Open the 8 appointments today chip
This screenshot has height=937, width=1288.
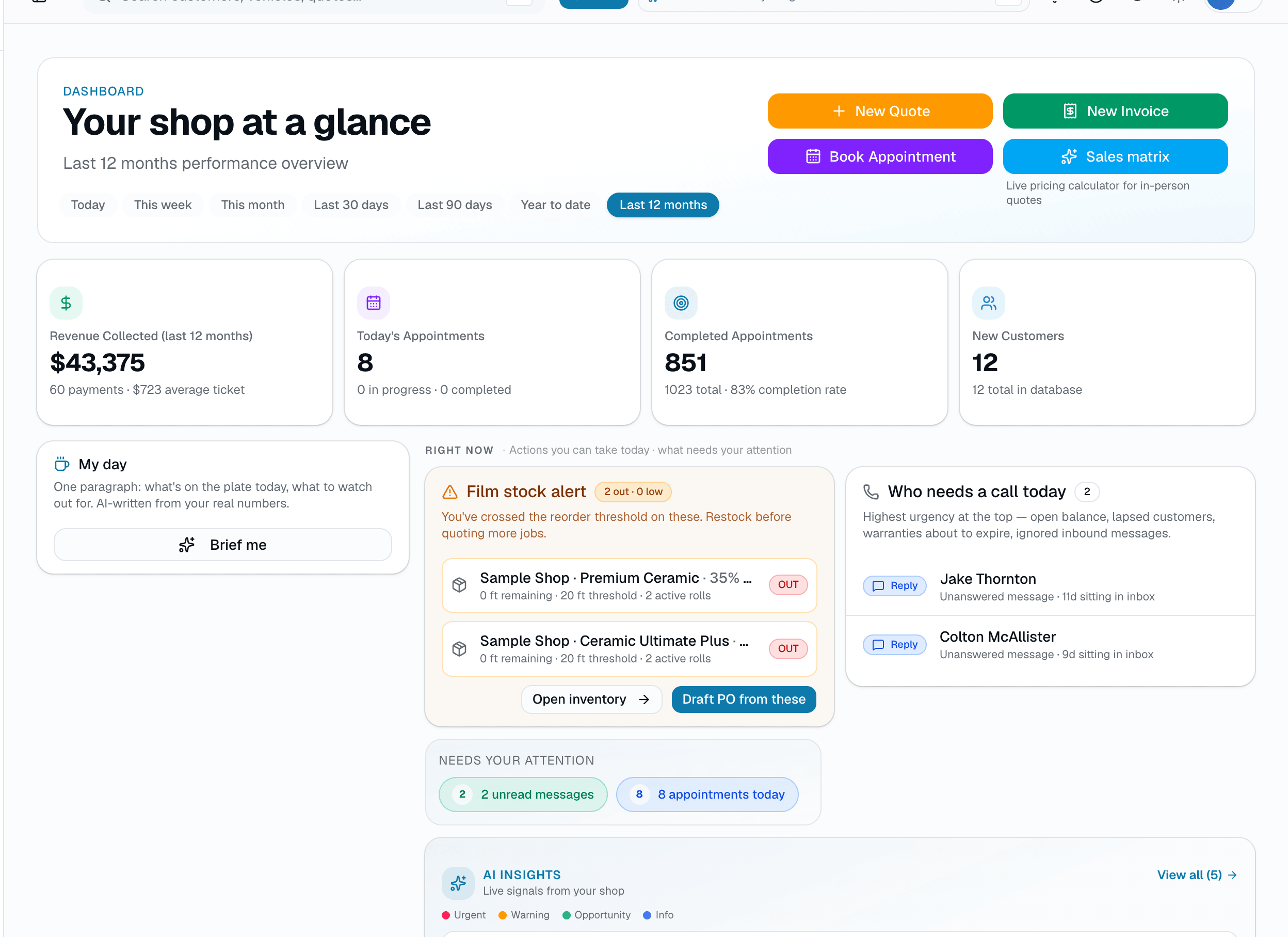point(707,795)
